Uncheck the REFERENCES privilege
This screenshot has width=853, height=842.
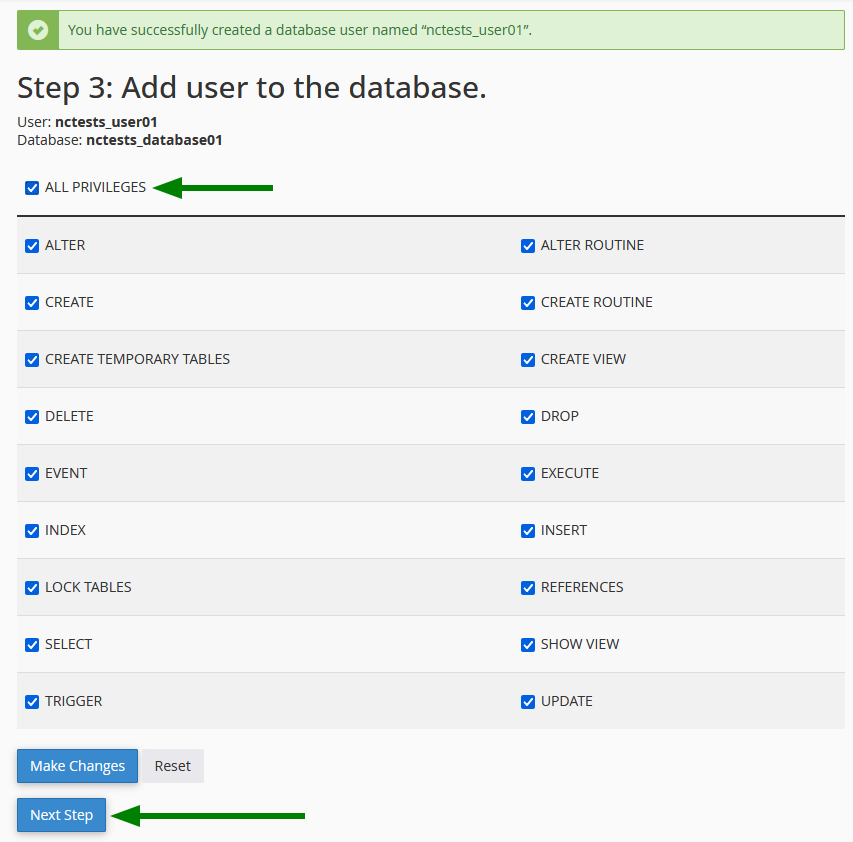tap(528, 588)
